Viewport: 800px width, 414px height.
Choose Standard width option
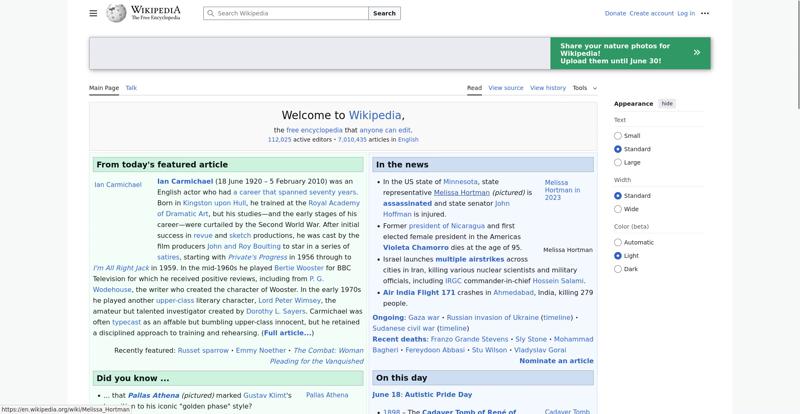click(x=618, y=196)
